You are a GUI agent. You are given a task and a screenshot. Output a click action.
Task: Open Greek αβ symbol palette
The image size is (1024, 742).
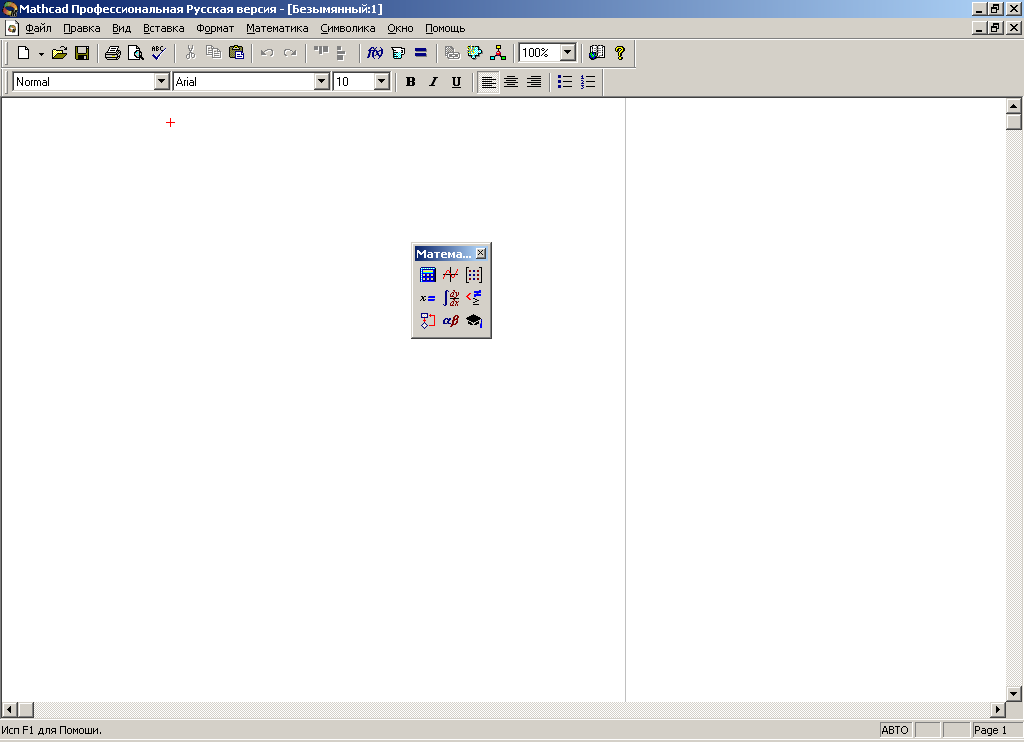pos(451,321)
